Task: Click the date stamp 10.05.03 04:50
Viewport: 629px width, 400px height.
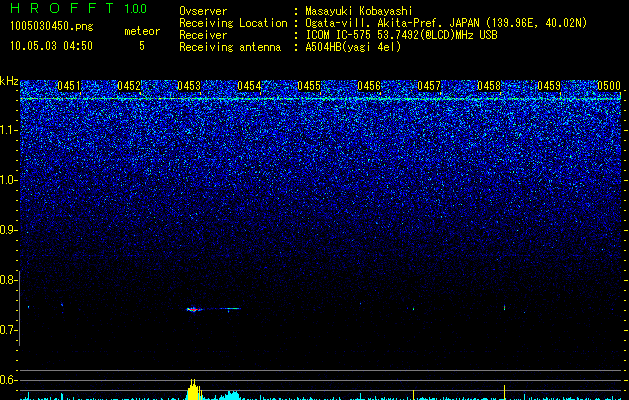Action: (51, 46)
